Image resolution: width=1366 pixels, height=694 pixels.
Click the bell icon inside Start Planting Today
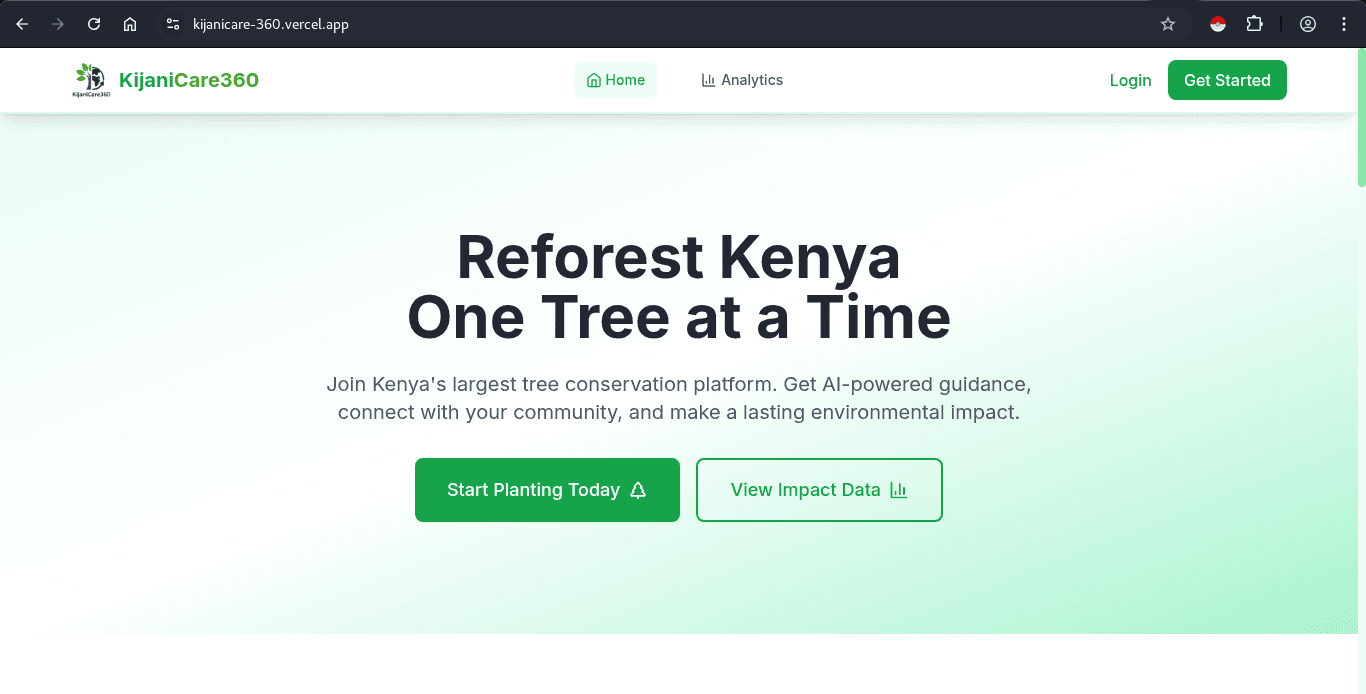[x=637, y=490]
